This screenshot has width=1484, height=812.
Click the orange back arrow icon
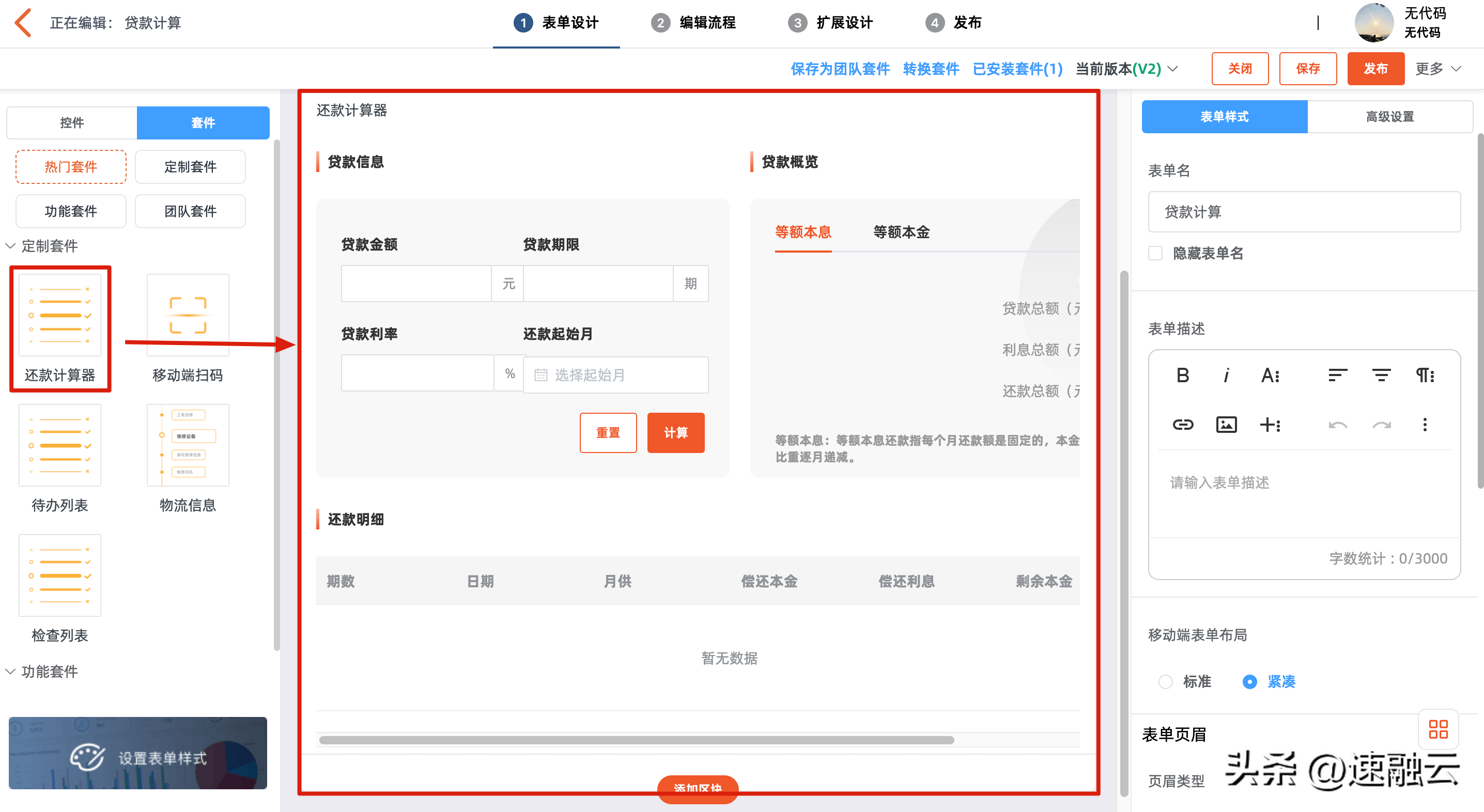[23, 23]
